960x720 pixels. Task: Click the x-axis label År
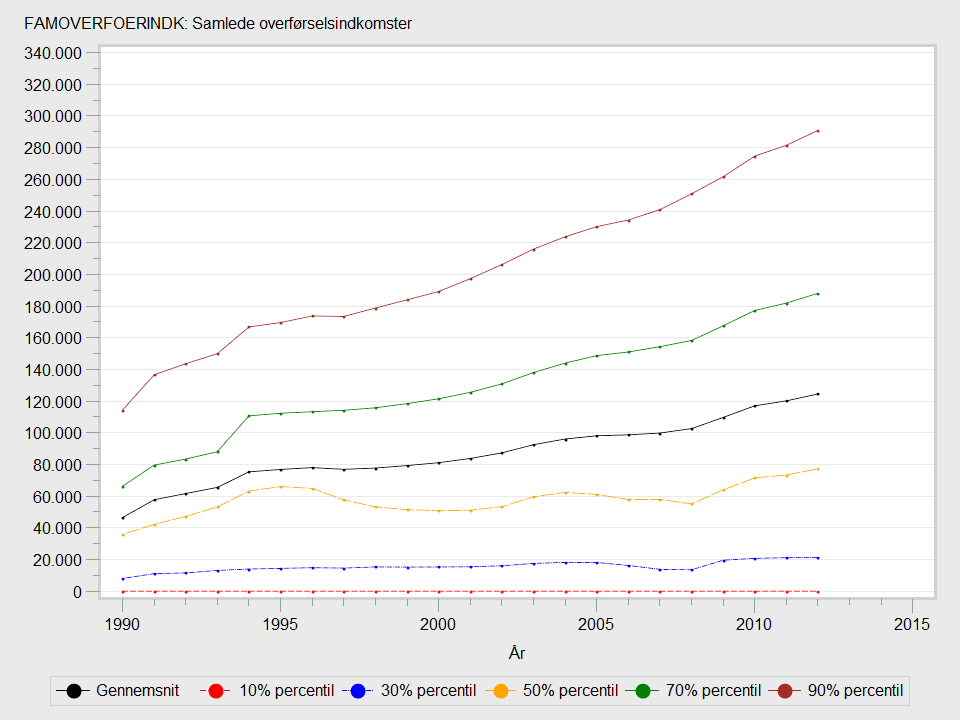[x=516, y=653]
